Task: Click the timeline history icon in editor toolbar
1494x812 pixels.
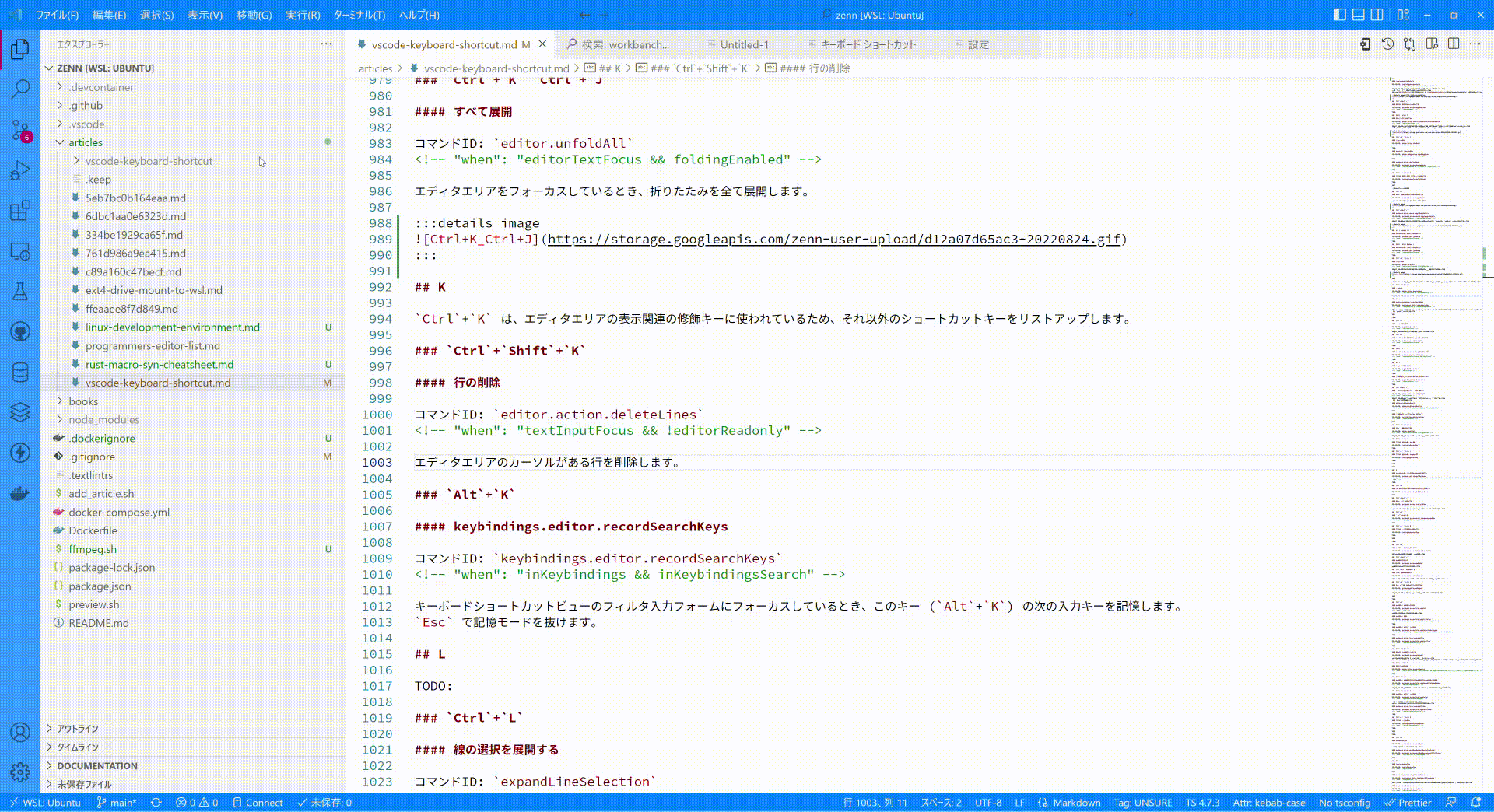Action: pos(1387,44)
